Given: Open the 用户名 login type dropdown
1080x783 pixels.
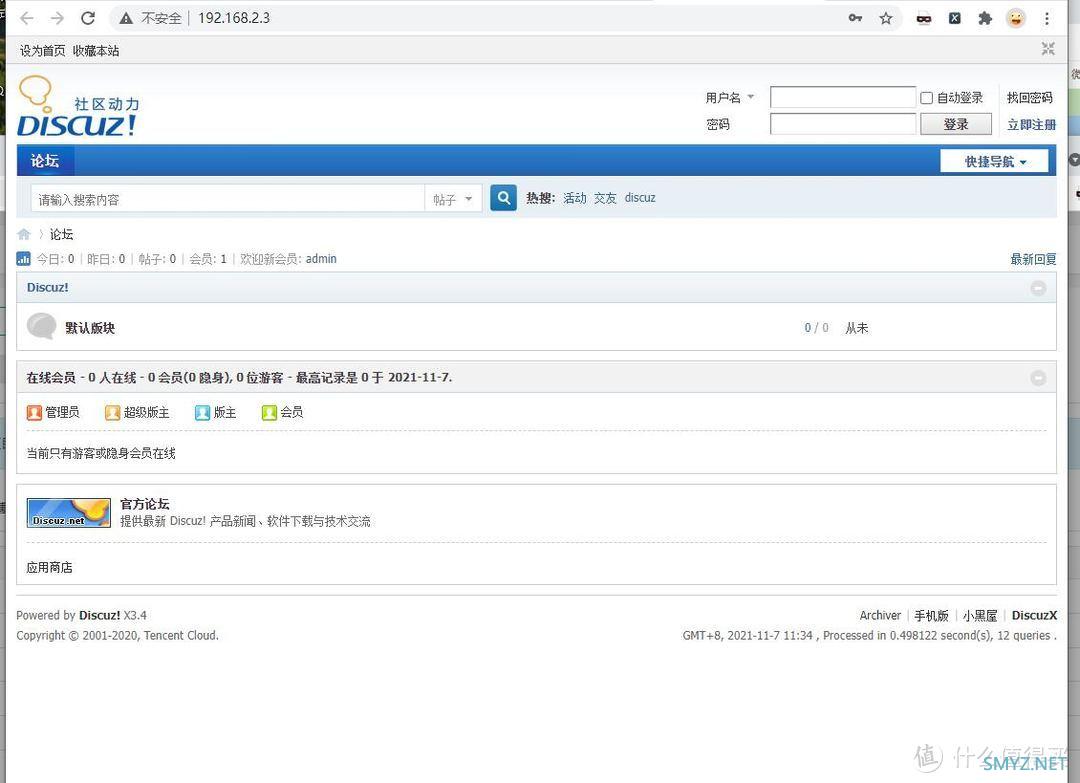Looking at the screenshot, I should (729, 98).
